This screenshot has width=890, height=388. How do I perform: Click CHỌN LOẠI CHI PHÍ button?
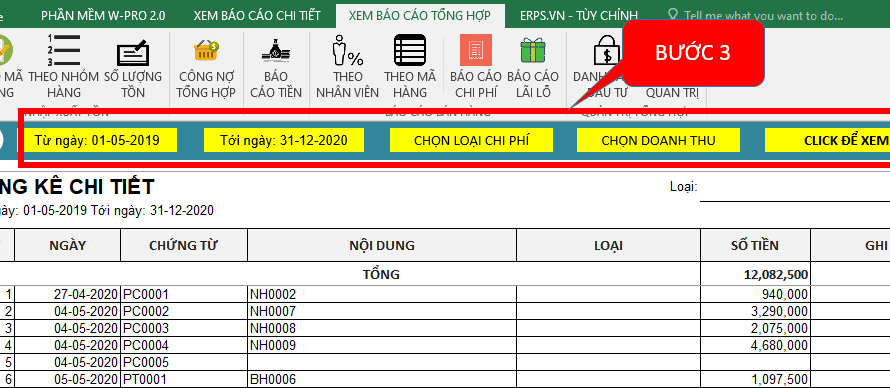[x=471, y=140]
